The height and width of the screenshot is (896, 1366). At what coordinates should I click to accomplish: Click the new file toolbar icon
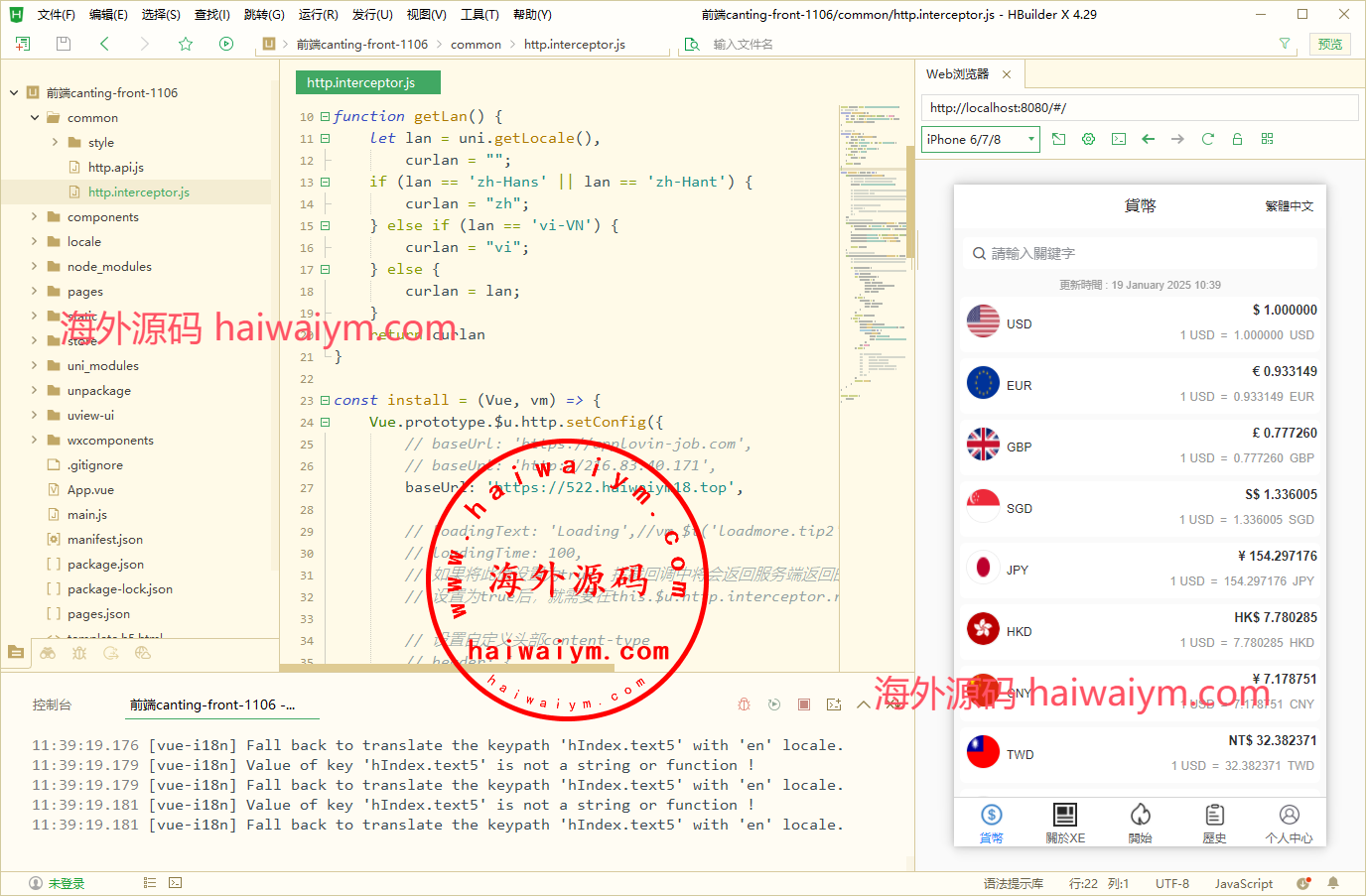click(x=23, y=44)
